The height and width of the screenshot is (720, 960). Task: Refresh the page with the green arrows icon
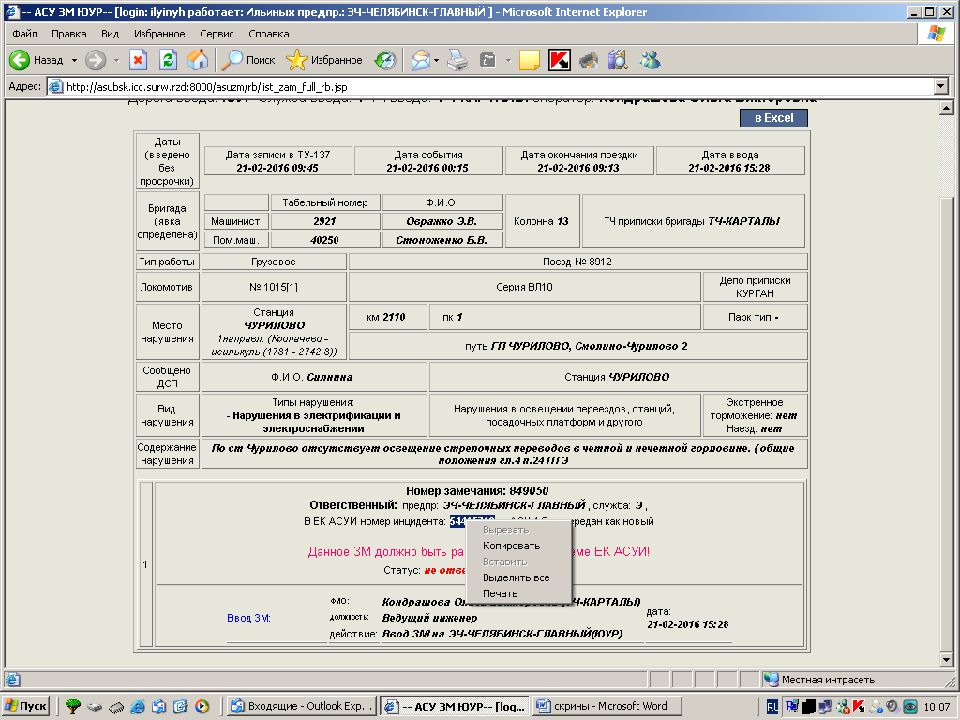click(168, 60)
